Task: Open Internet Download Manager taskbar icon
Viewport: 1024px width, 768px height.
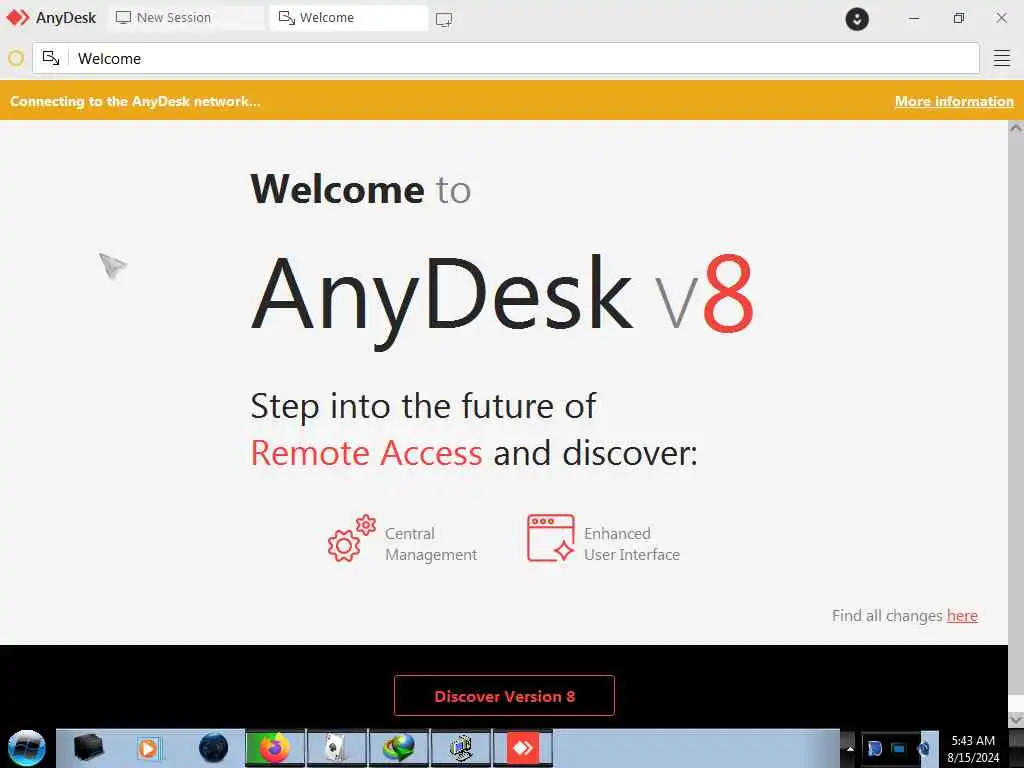Action: coord(398,748)
